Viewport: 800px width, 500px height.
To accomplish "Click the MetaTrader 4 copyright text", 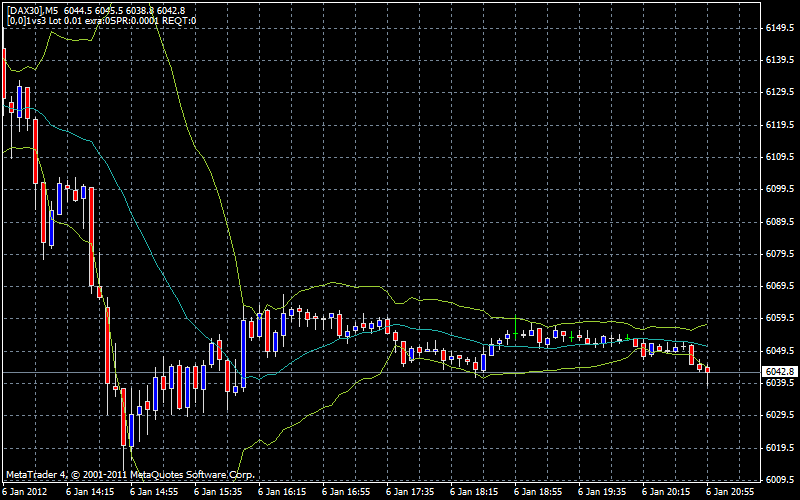I will tap(130, 474).
